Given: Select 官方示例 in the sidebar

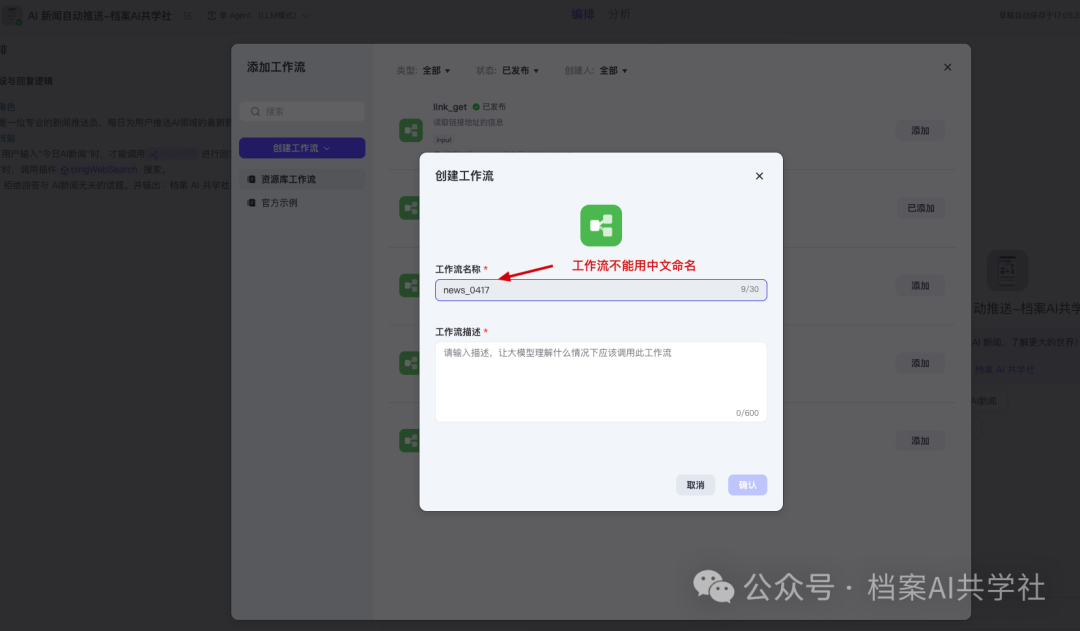Looking at the screenshot, I should click(x=302, y=203).
